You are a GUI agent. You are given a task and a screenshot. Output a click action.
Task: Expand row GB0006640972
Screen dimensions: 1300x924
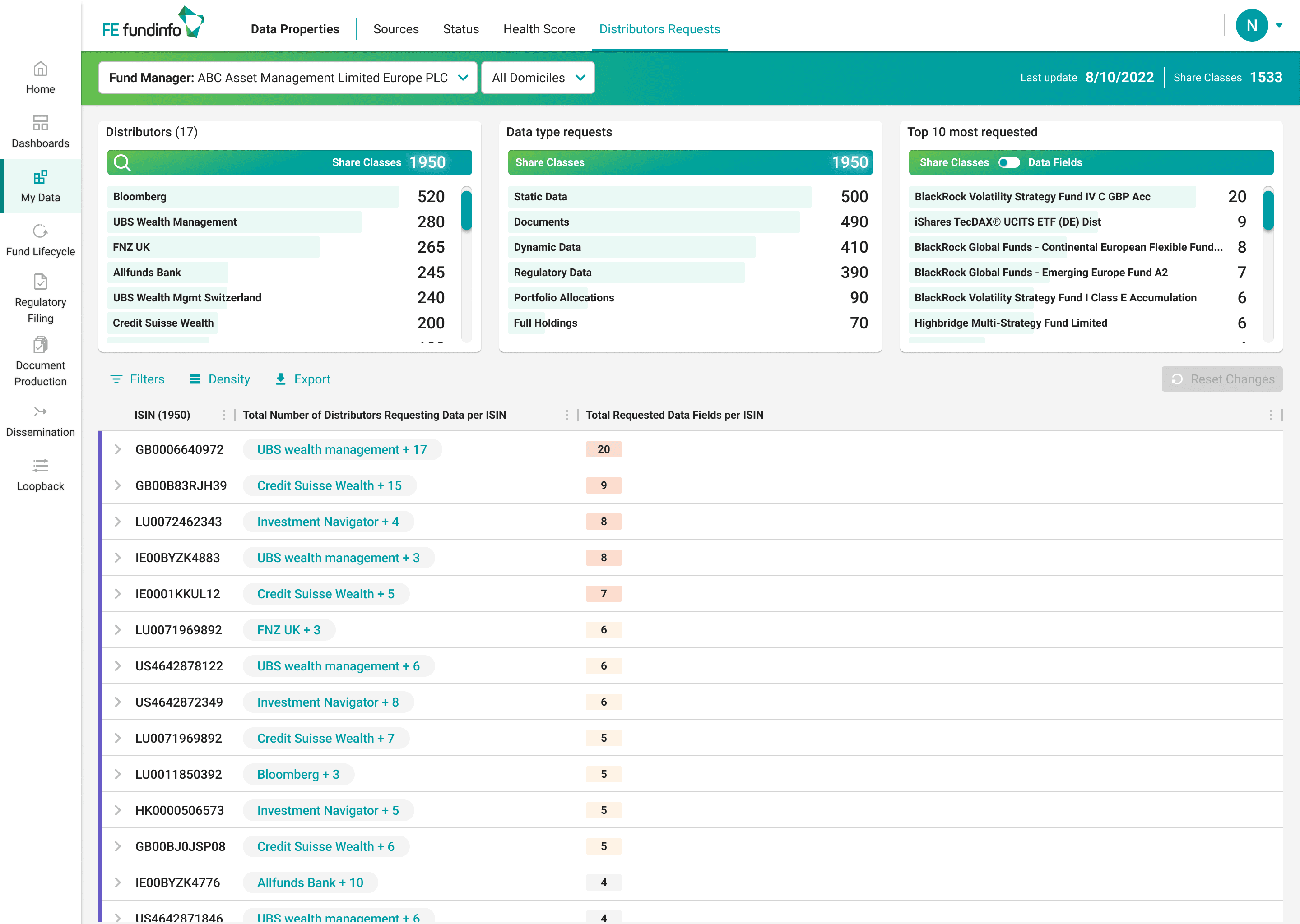tap(118, 449)
